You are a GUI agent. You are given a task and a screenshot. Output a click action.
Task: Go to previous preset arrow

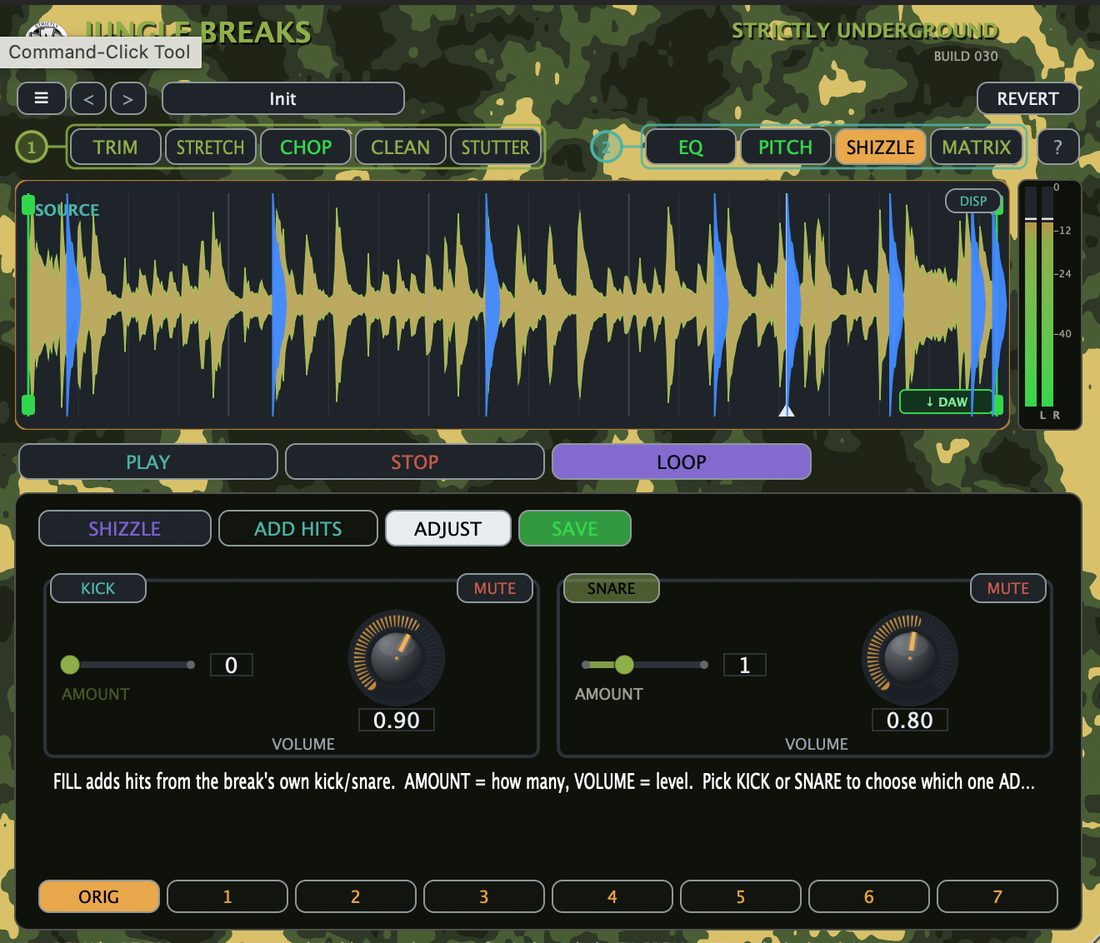[x=88, y=98]
